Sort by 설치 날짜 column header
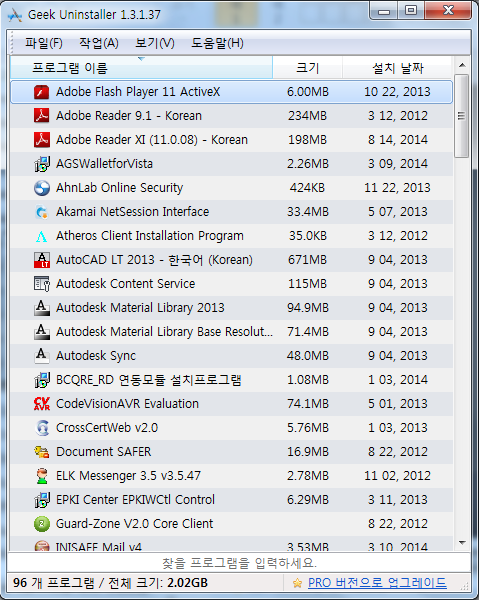The image size is (479, 600). click(398, 68)
